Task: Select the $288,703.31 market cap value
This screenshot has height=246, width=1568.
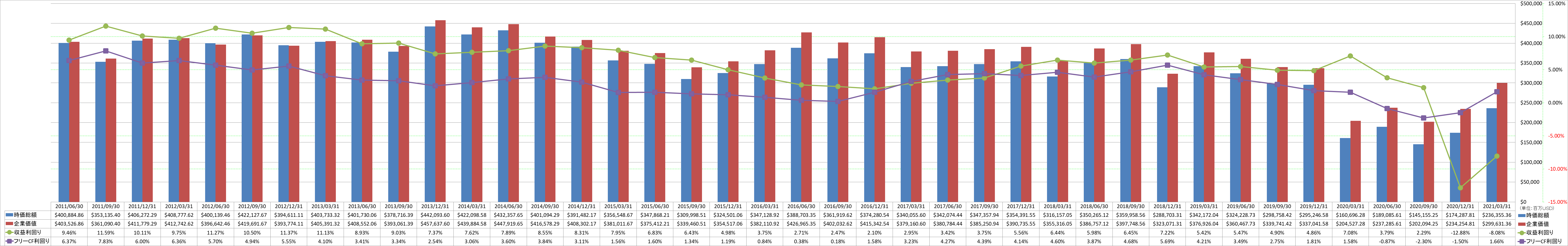Action: 1167,215
